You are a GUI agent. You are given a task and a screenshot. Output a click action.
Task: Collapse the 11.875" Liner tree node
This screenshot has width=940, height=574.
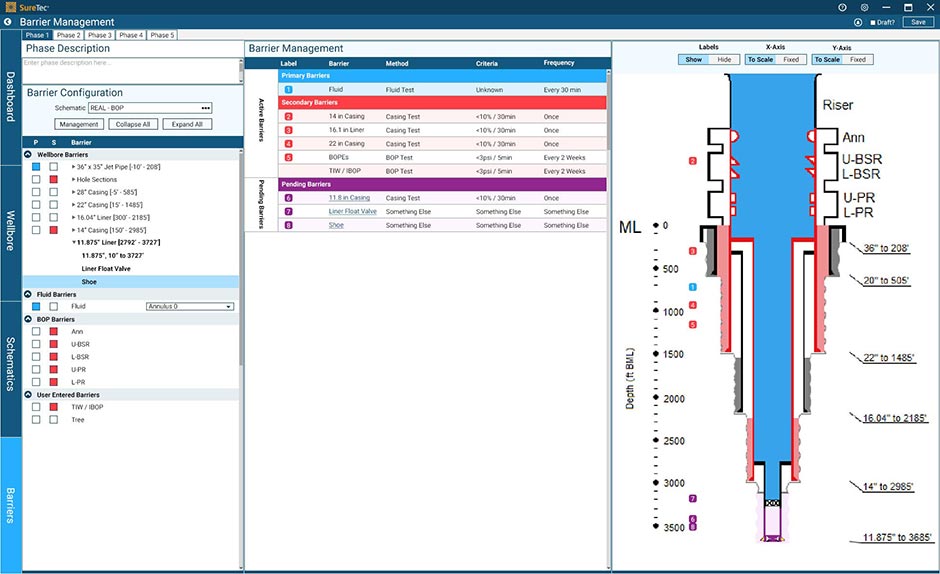point(73,242)
